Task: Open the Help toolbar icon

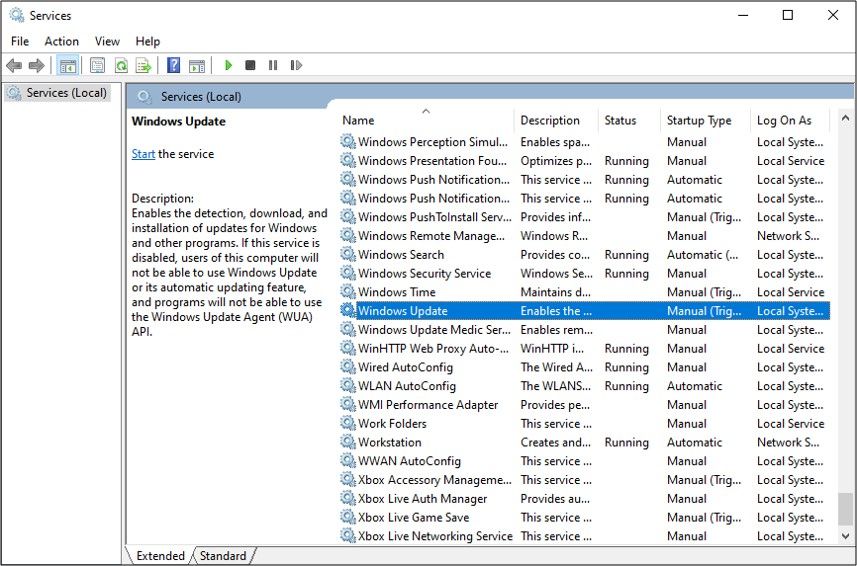Action: (173, 66)
